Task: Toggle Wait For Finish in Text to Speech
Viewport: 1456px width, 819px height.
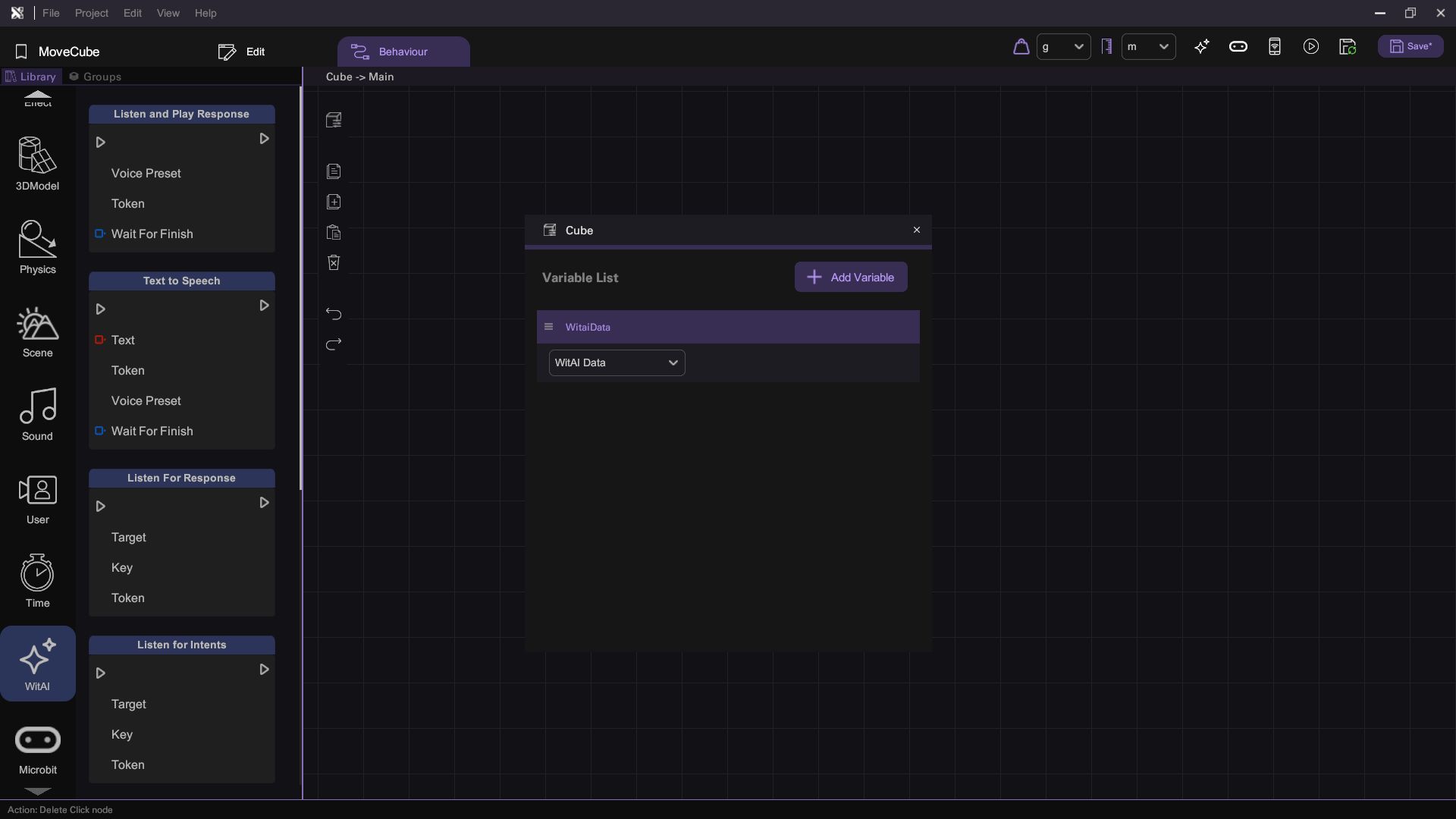Action: pos(99,431)
